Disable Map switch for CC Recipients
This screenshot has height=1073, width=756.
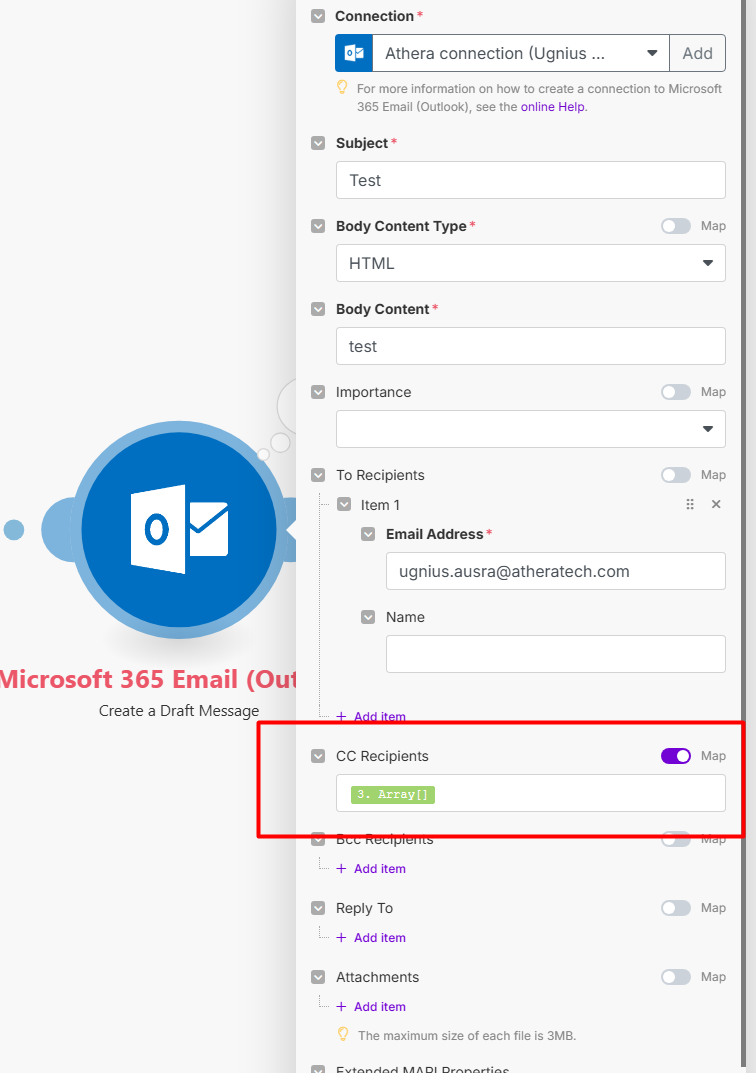pyautogui.click(x=676, y=756)
